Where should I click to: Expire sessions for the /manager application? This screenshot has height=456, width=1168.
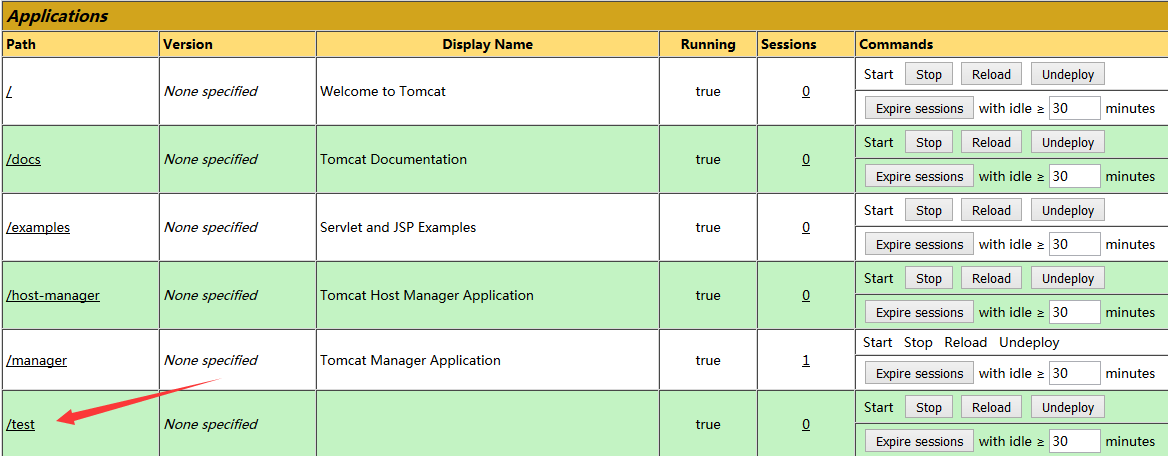pos(919,373)
